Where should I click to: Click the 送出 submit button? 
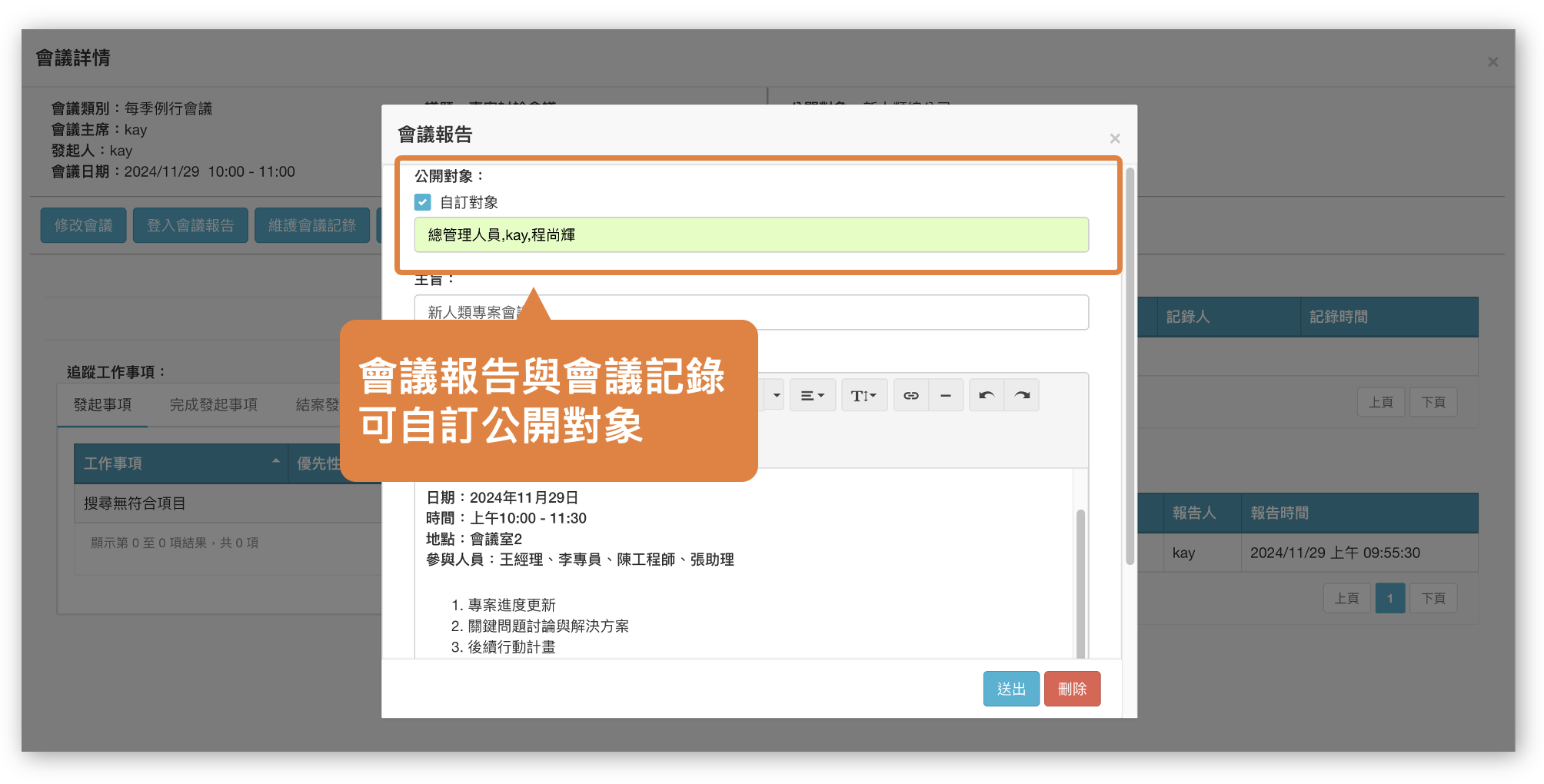[x=1010, y=689]
